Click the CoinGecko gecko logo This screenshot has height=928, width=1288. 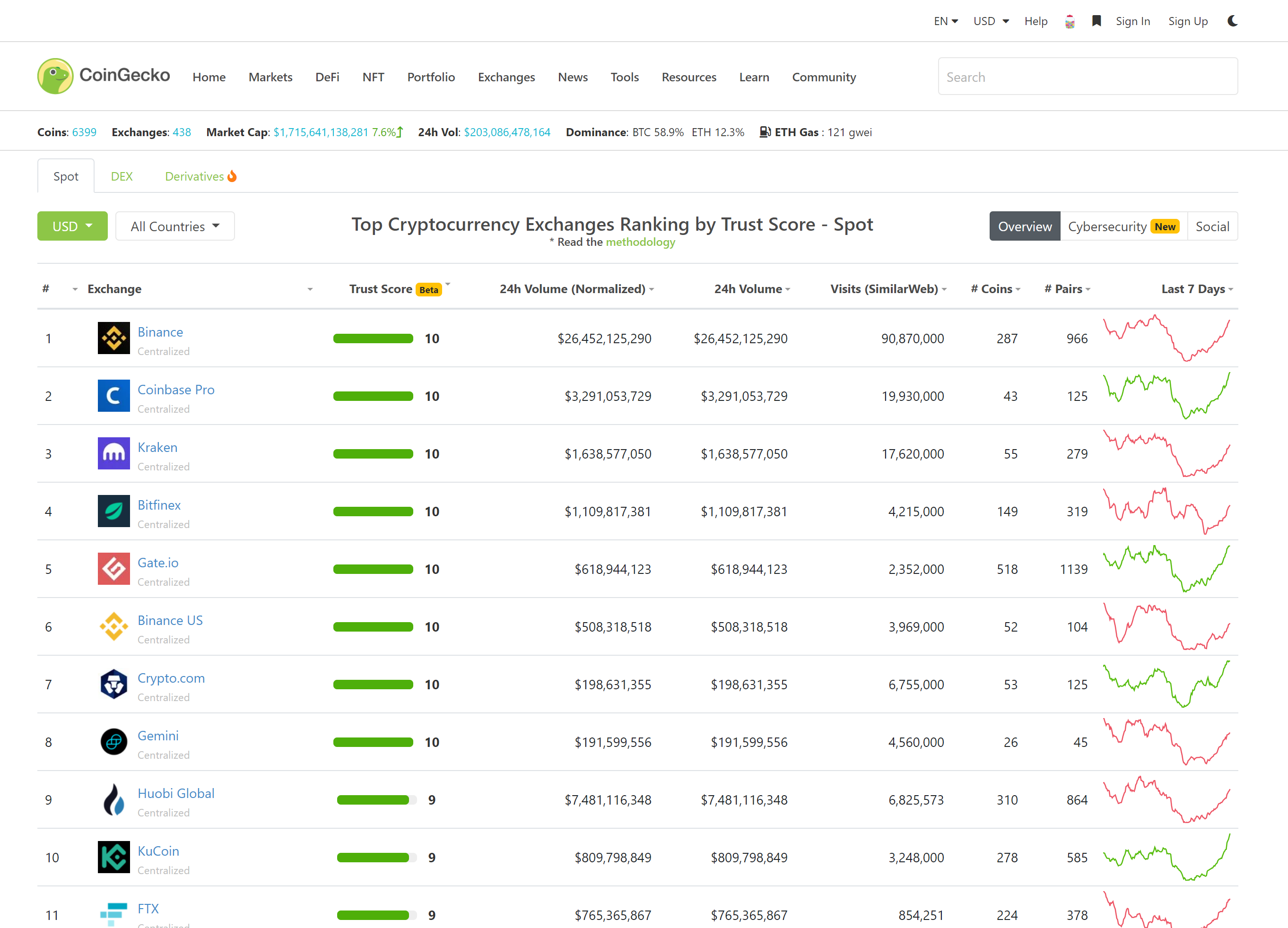pos(55,76)
